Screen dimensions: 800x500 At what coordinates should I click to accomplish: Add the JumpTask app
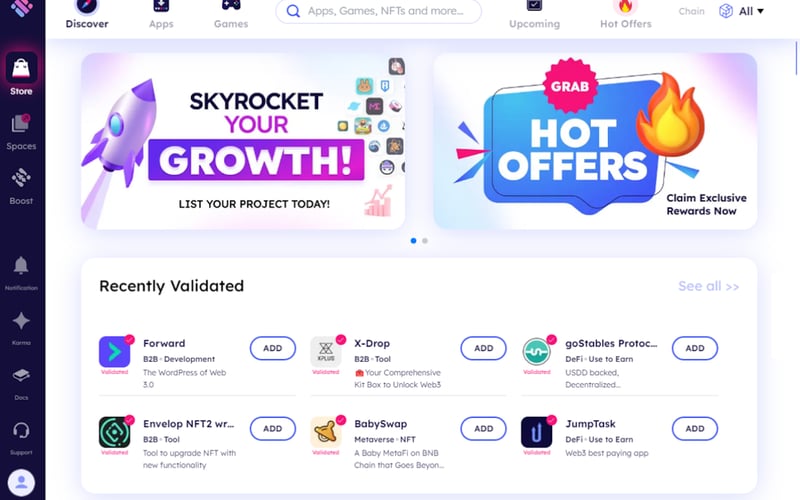[694, 429]
